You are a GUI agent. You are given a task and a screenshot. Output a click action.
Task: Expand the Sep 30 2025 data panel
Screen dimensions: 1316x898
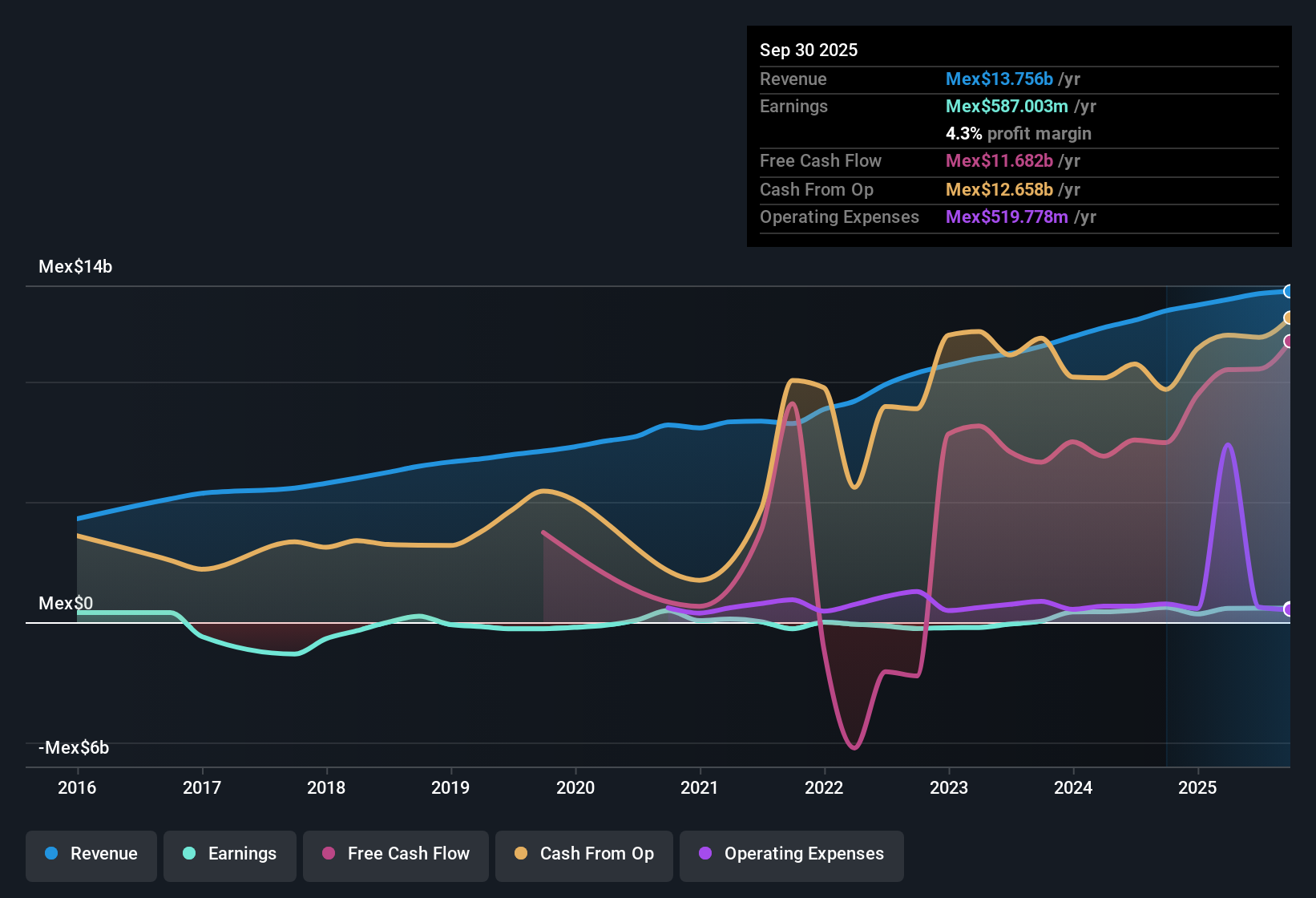pos(809,50)
